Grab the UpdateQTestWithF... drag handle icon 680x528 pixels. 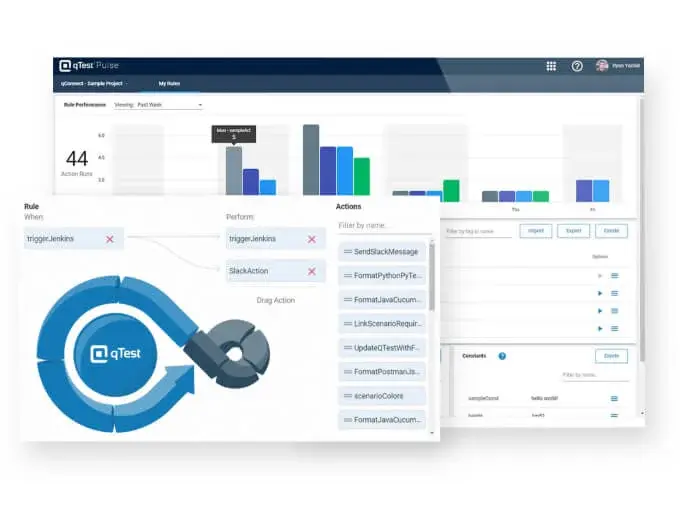click(347, 348)
